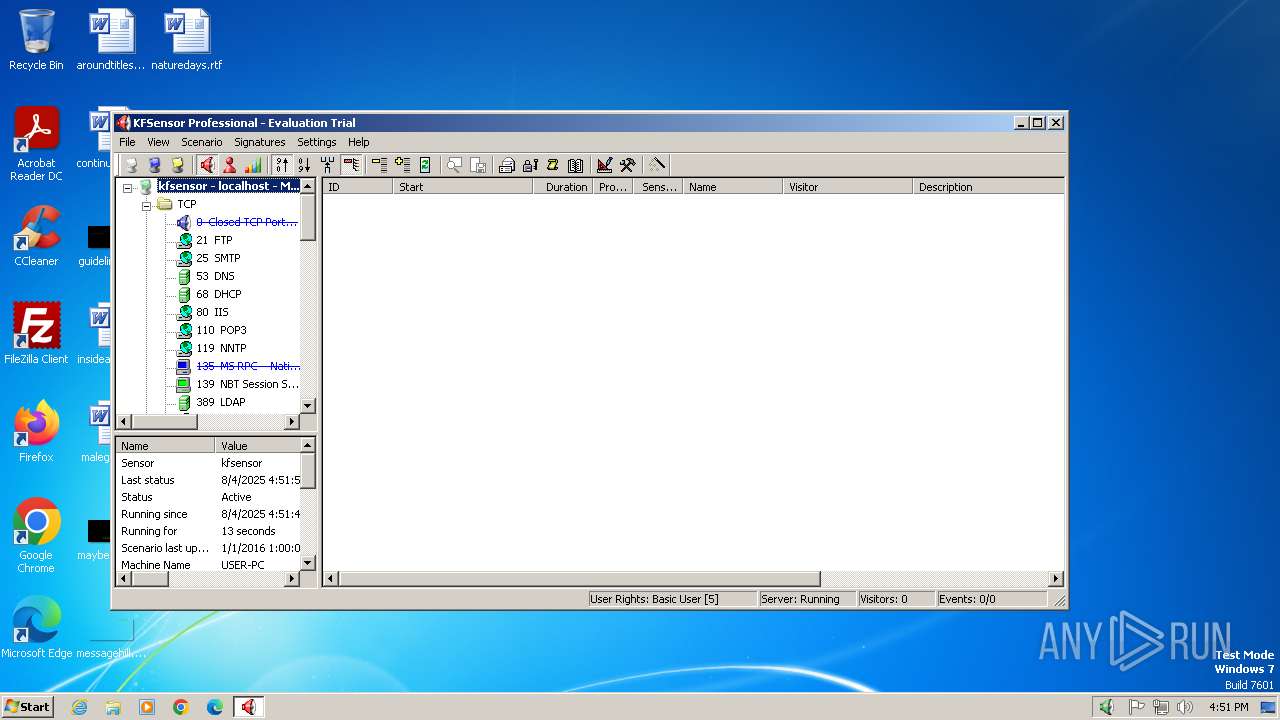Click the printer-like toolbar icon
1280x720 pixels.
(x=507, y=165)
